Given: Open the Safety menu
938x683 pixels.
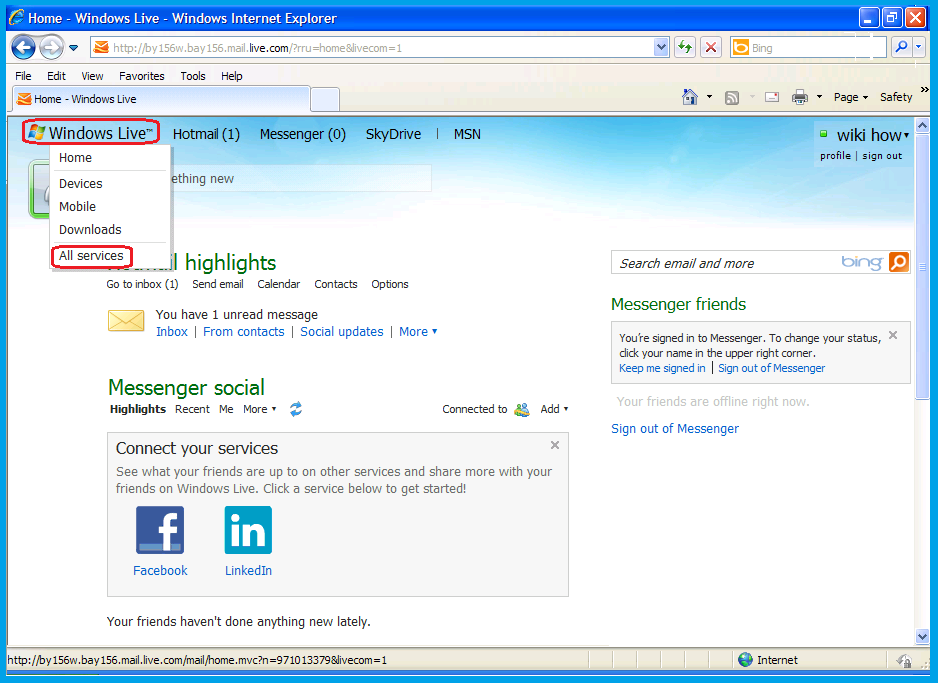Looking at the screenshot, I should click(x=896, y=97).
